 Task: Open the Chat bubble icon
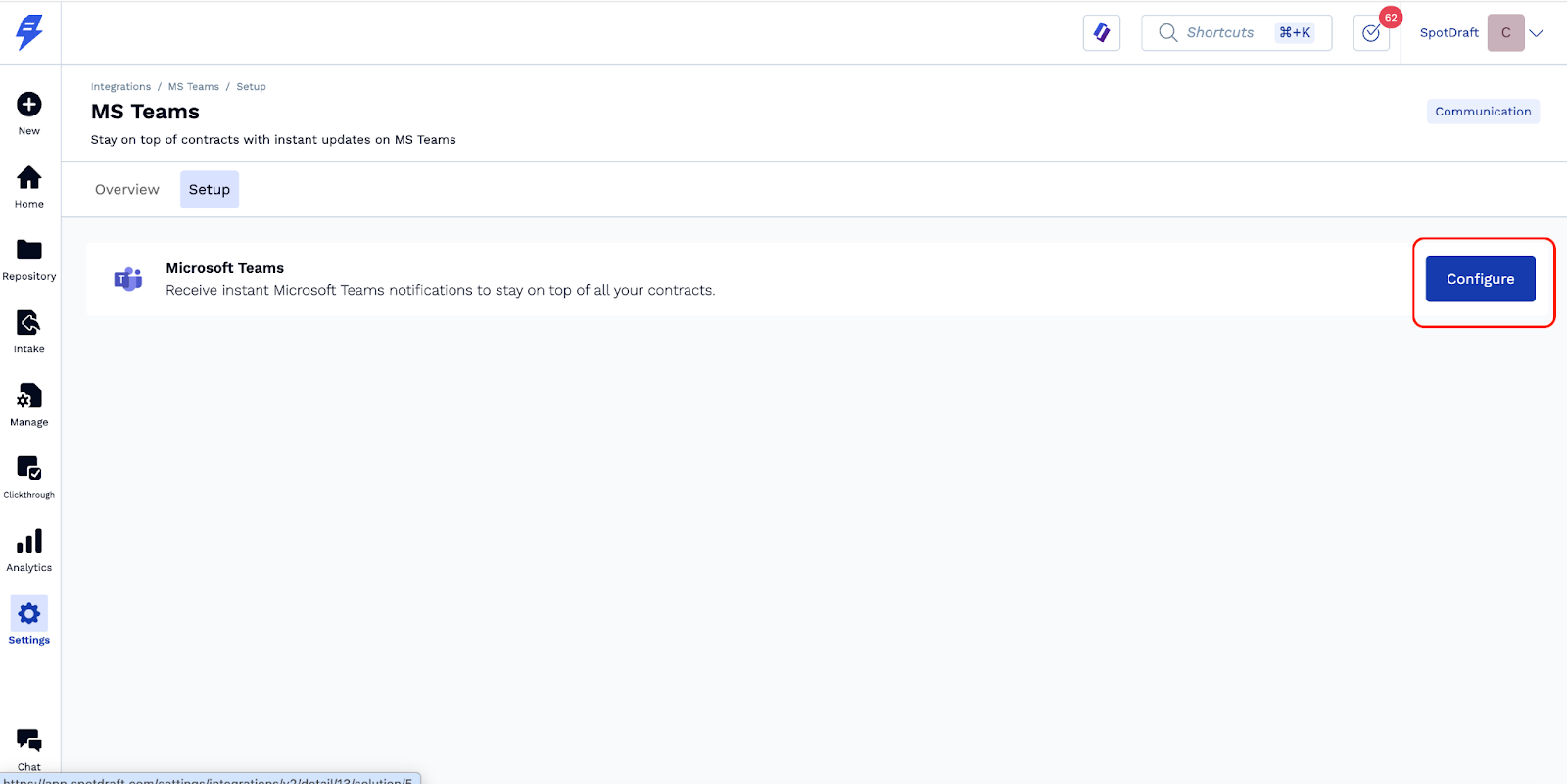[x=29, y=741]
